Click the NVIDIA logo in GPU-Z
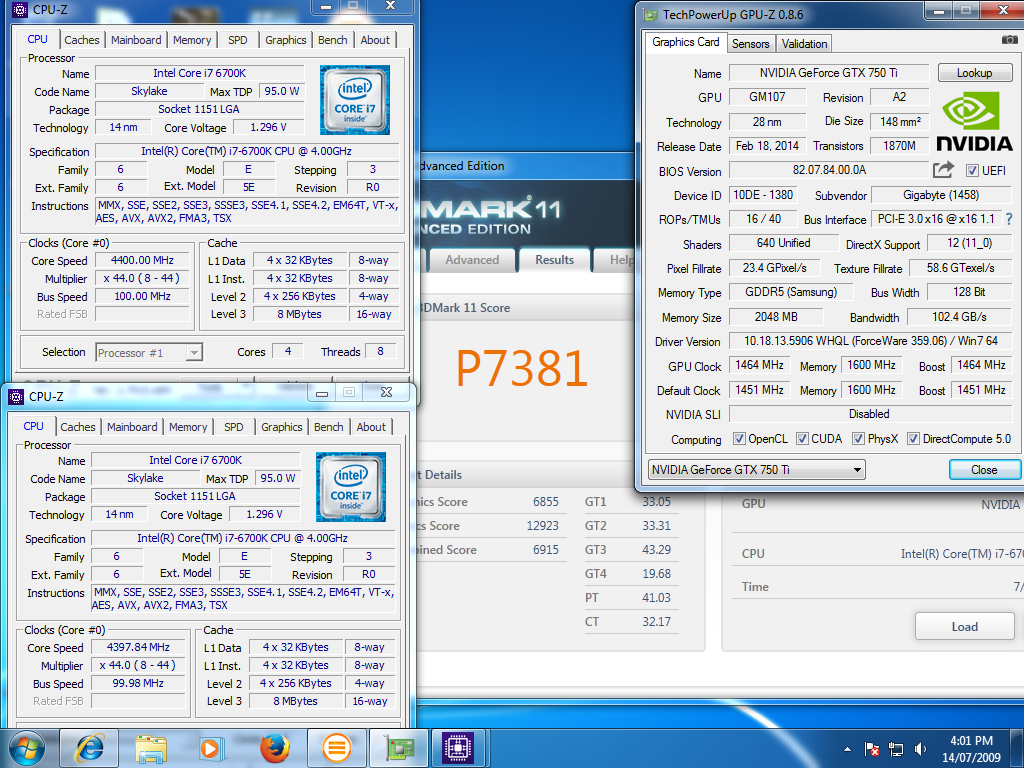The width and height of the screenshot is (1024, 768). tap(974, 121)
